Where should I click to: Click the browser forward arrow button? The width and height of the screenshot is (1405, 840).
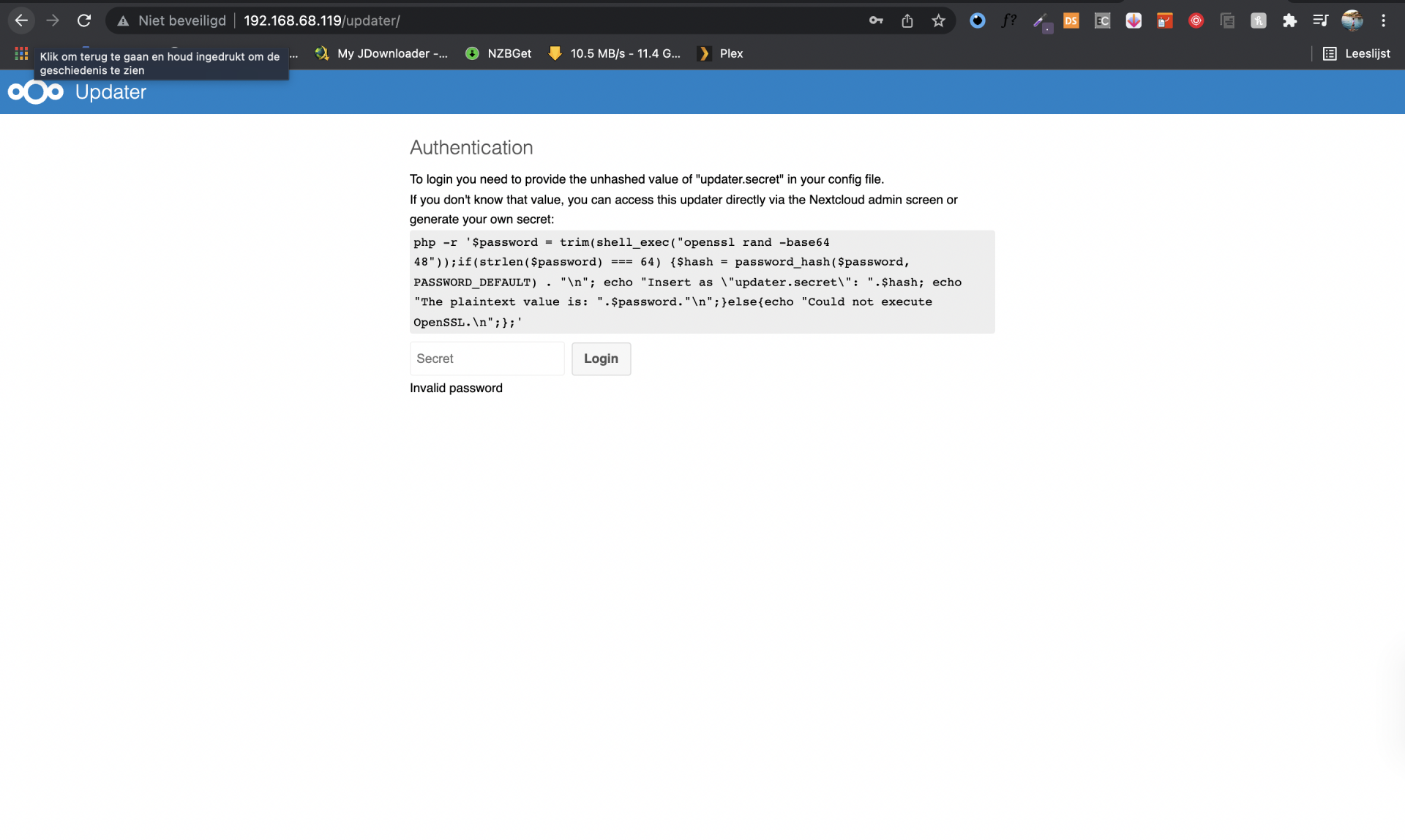[x=53, y=20]
